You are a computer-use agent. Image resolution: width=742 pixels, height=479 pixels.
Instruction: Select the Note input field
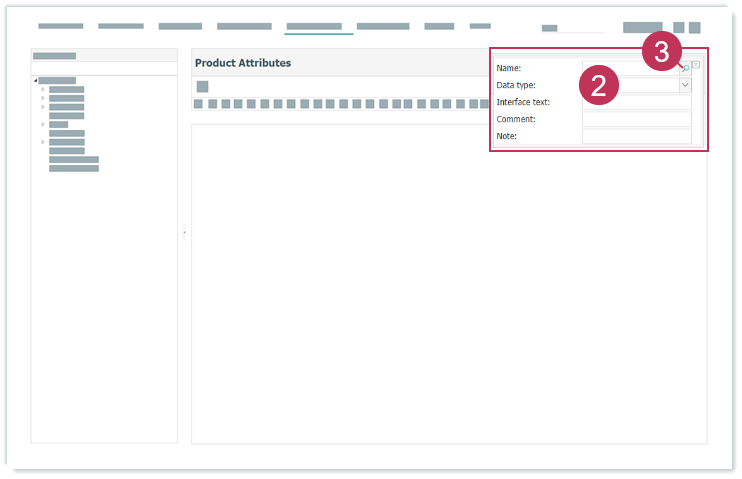click(x=636, y=136)
